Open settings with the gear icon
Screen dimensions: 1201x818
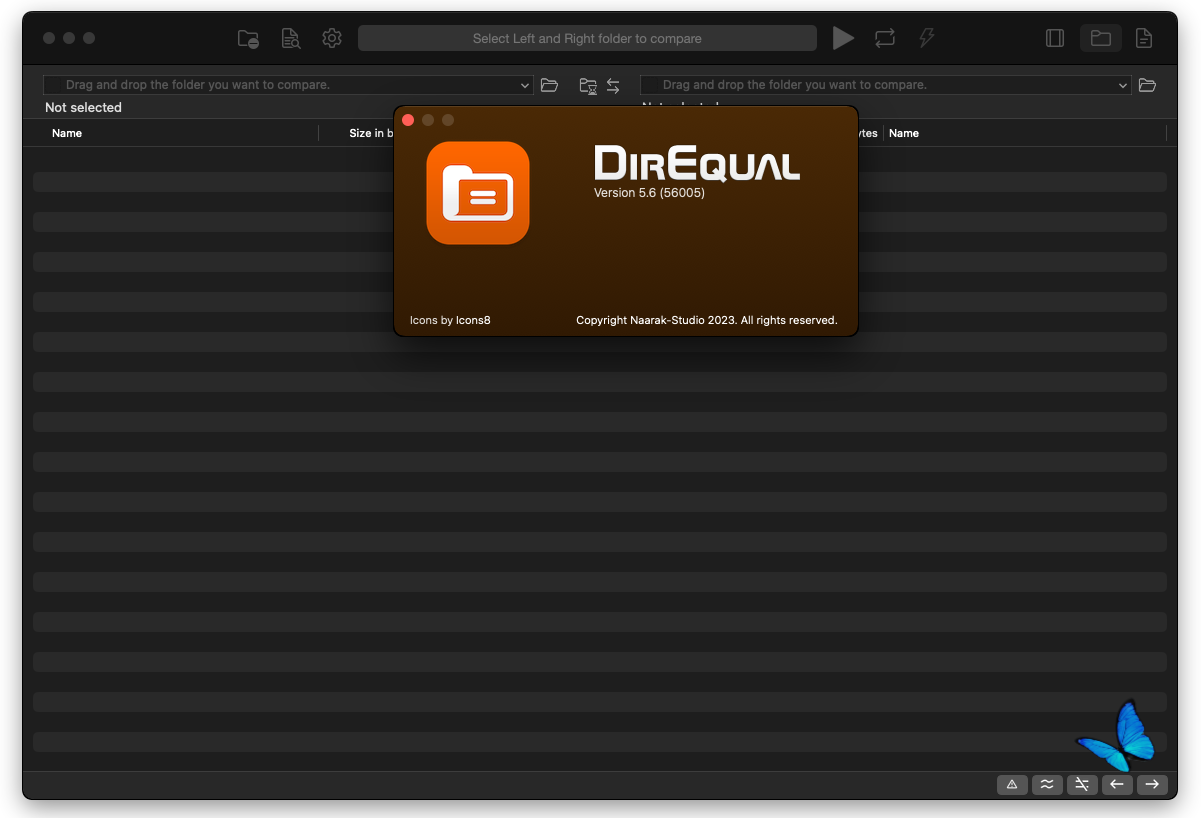[x=332, y=38]
